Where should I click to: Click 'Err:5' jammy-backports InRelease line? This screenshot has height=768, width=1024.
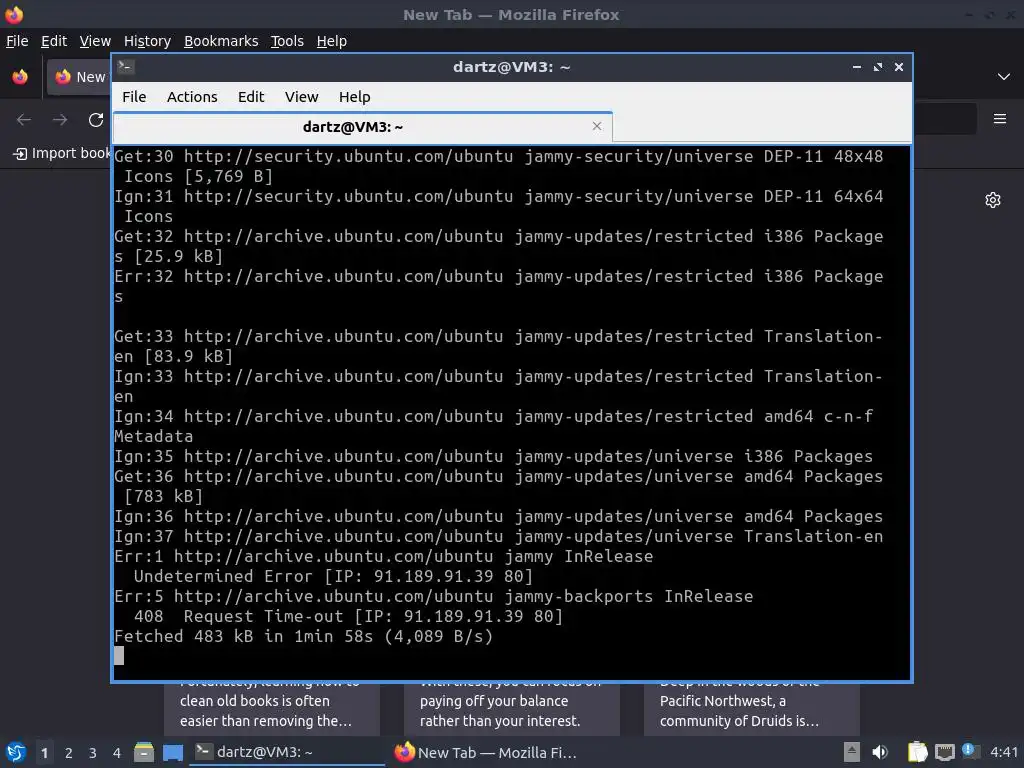coord(434,596)
